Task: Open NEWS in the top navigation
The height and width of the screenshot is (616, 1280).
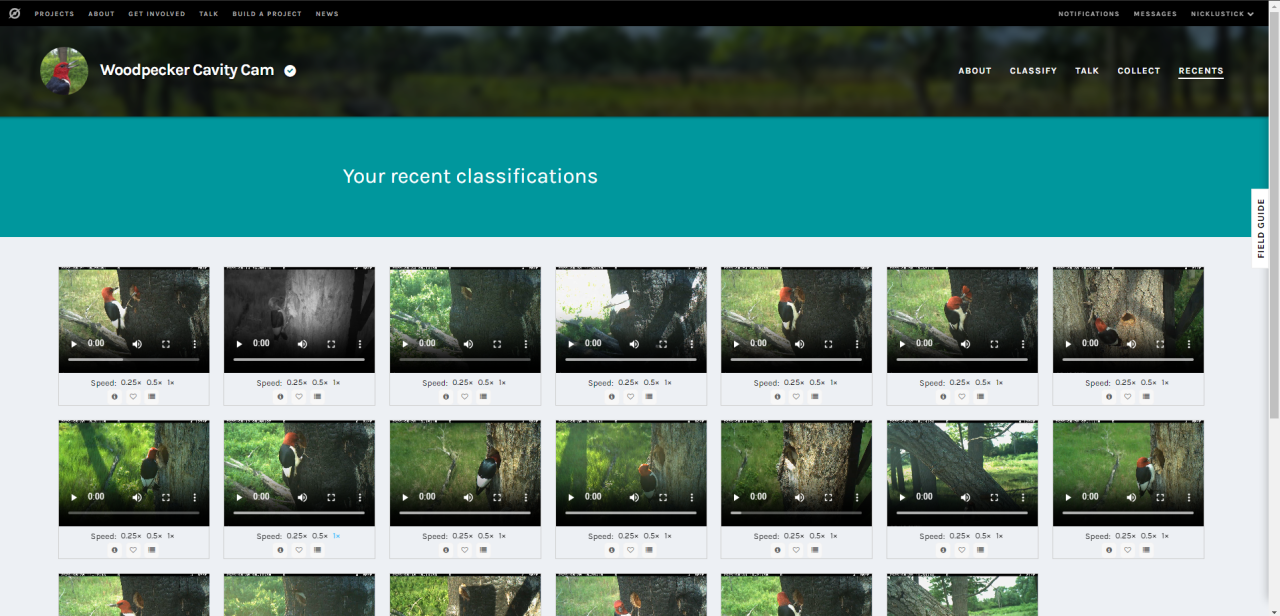Action: coord(327,14)
